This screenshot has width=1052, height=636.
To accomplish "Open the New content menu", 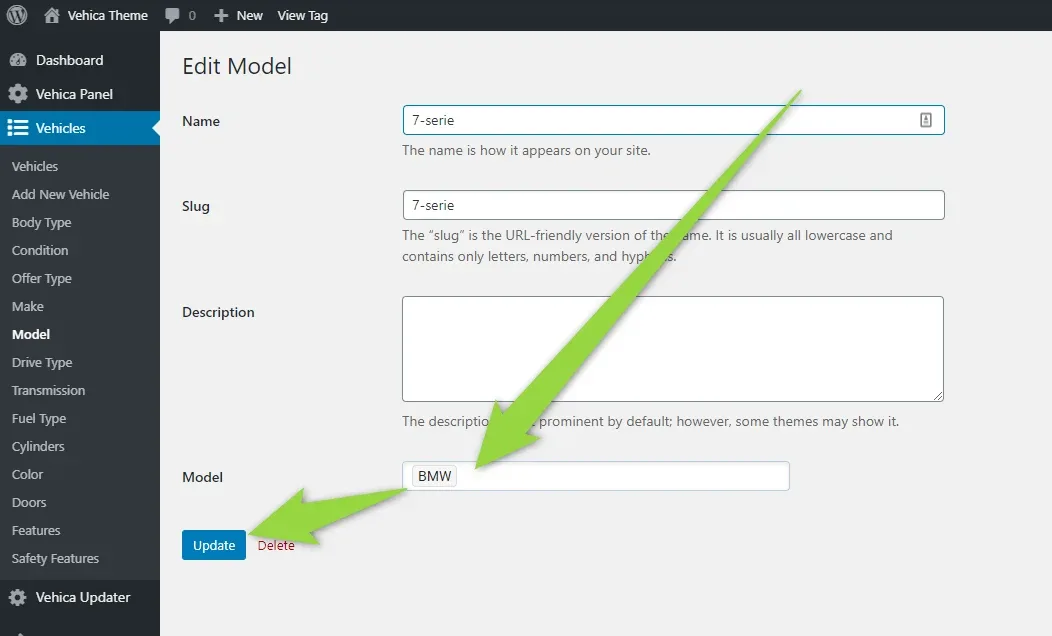I will tap(250, 15).
